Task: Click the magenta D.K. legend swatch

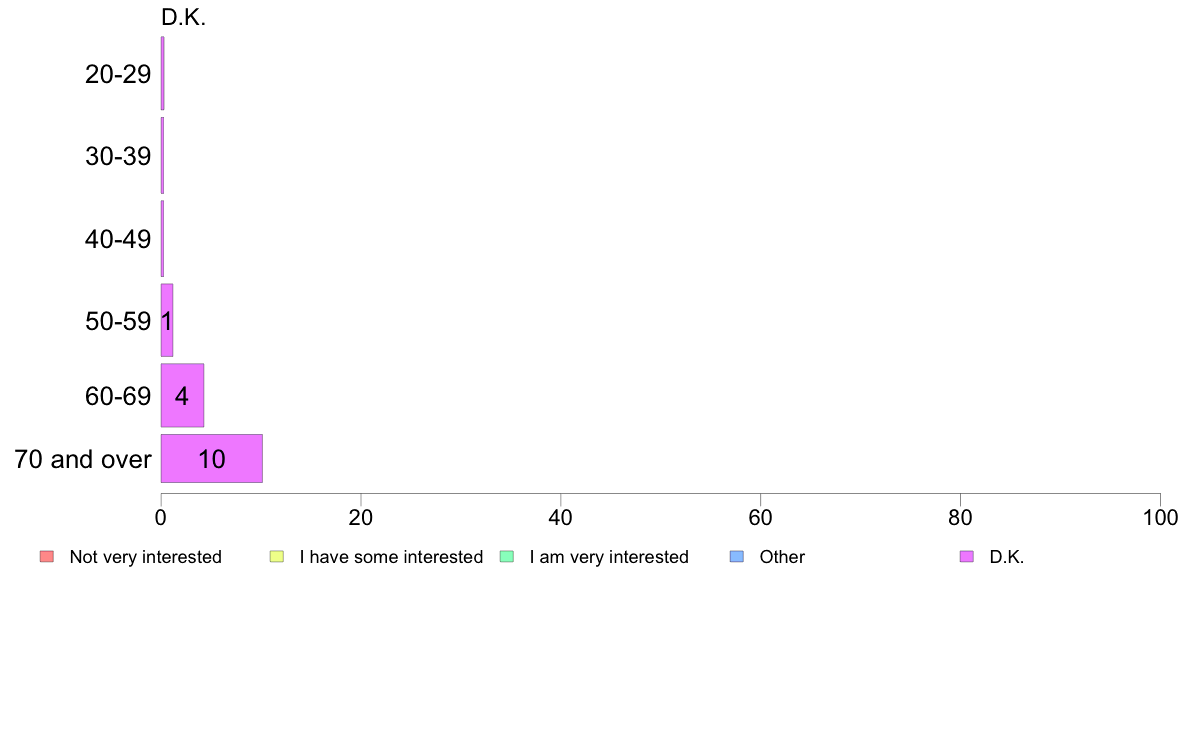Action: coord(967,556)
